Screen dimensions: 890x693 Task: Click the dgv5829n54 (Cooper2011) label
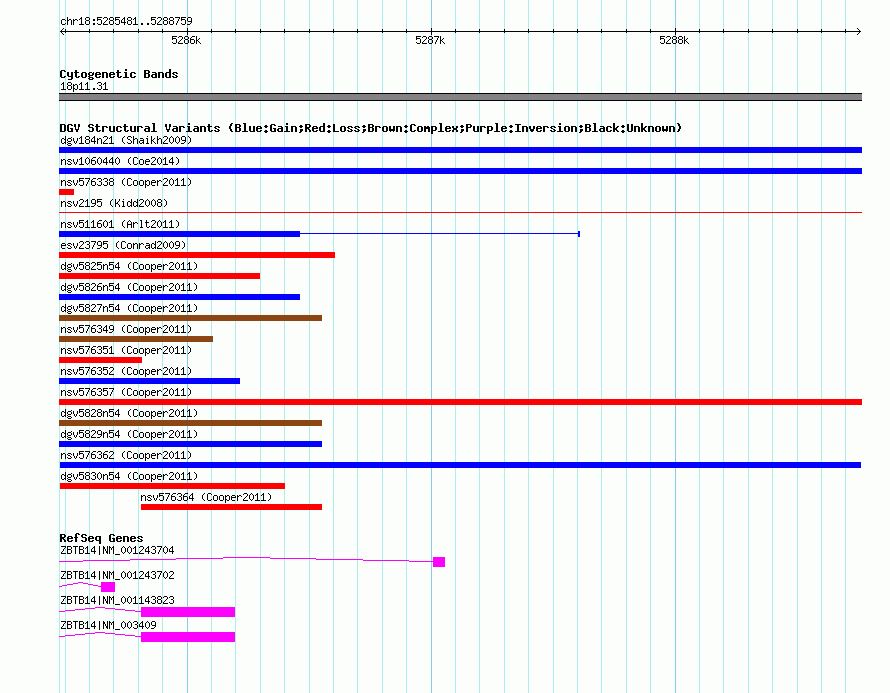(129, 434)
